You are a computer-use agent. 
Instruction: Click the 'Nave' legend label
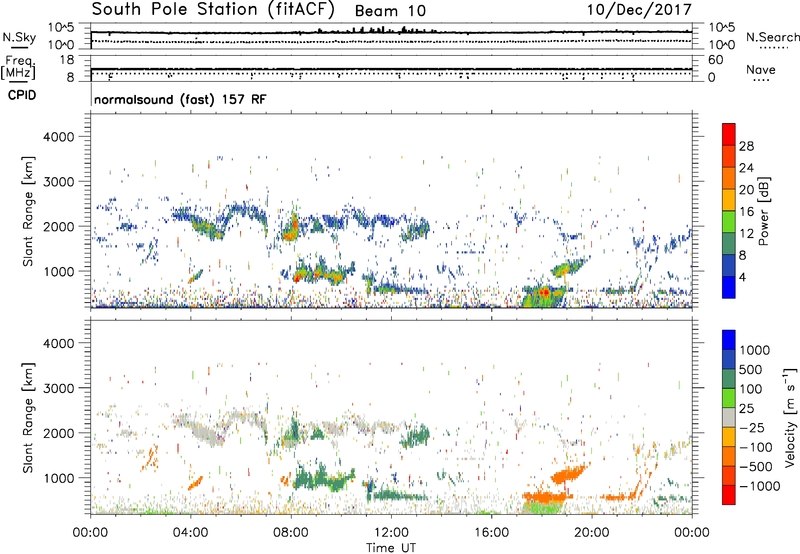point(761,69)
